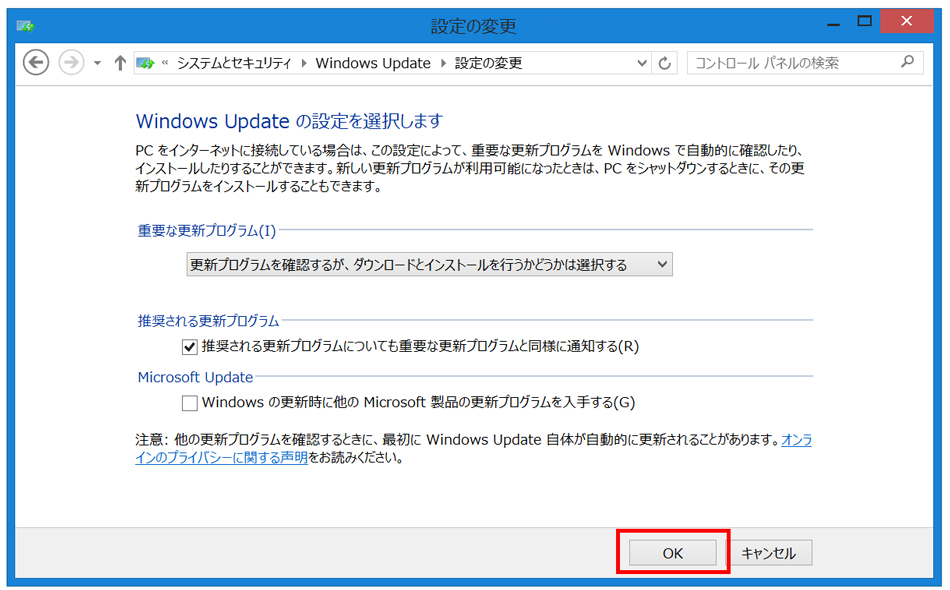
Task: Click the Microsoft Update section heading
Action: coord(195,377)
